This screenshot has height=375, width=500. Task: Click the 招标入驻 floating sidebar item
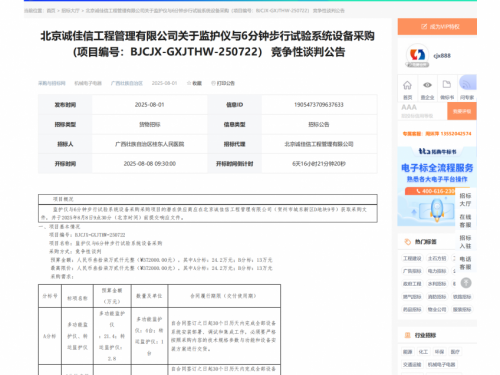465,242
